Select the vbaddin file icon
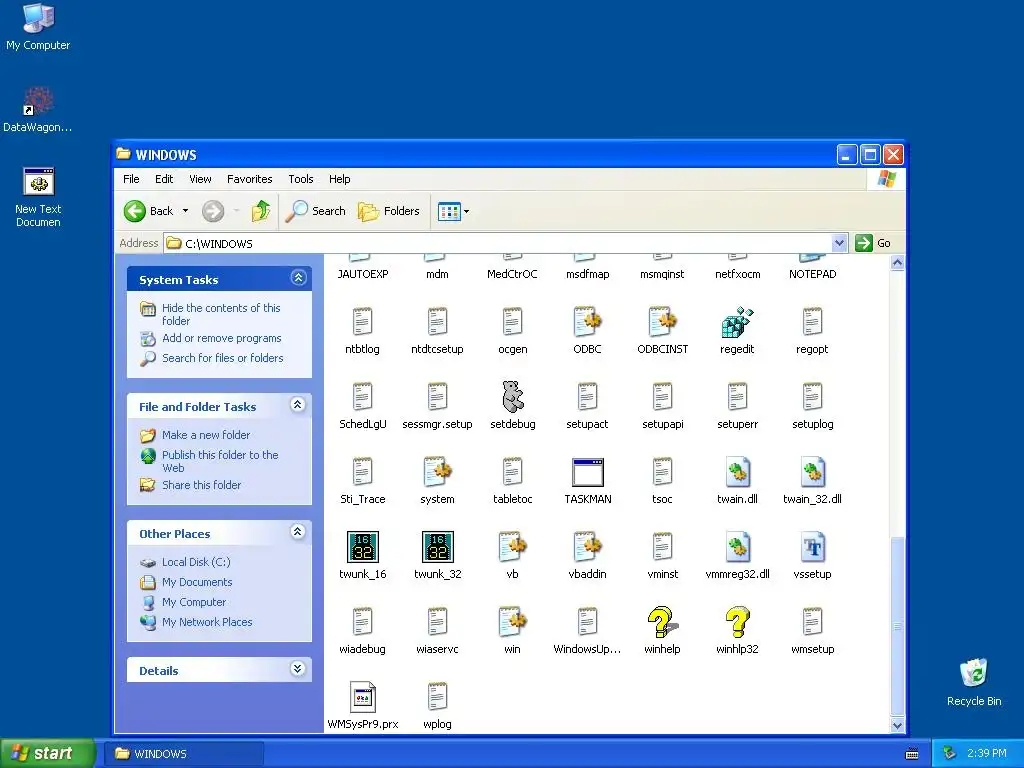1024x768 pixels. (x=587, y=547)
